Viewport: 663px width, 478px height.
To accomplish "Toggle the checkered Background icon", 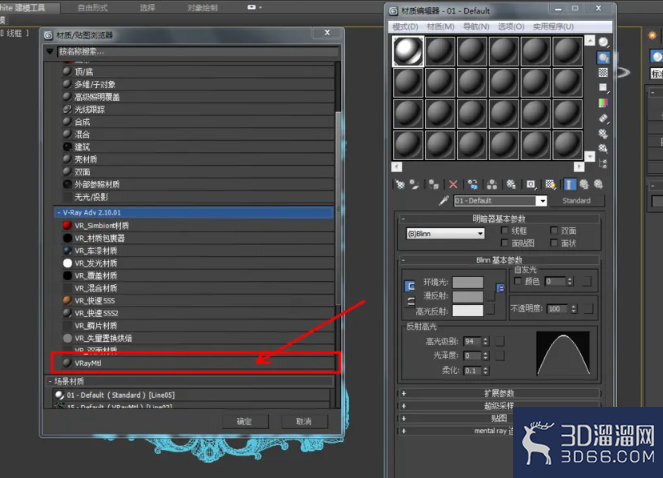I will (x=603, y=72).
